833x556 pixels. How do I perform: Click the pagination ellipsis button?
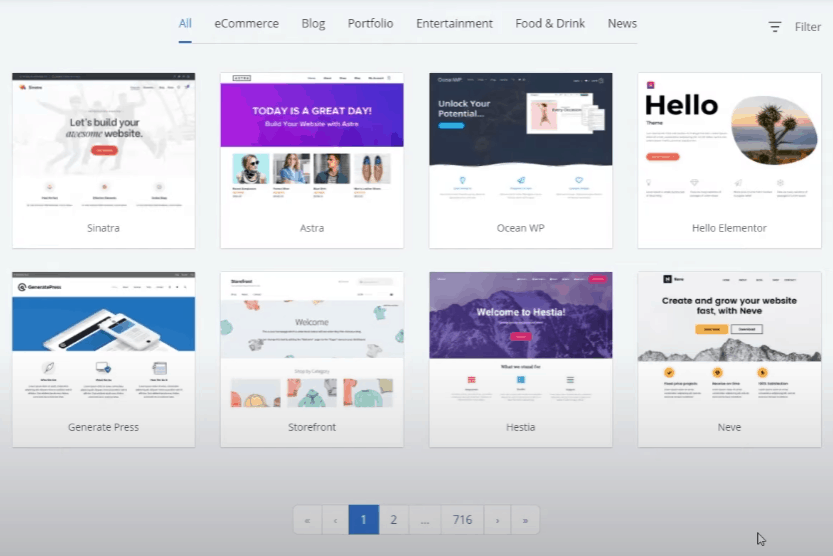coord(424,520)
